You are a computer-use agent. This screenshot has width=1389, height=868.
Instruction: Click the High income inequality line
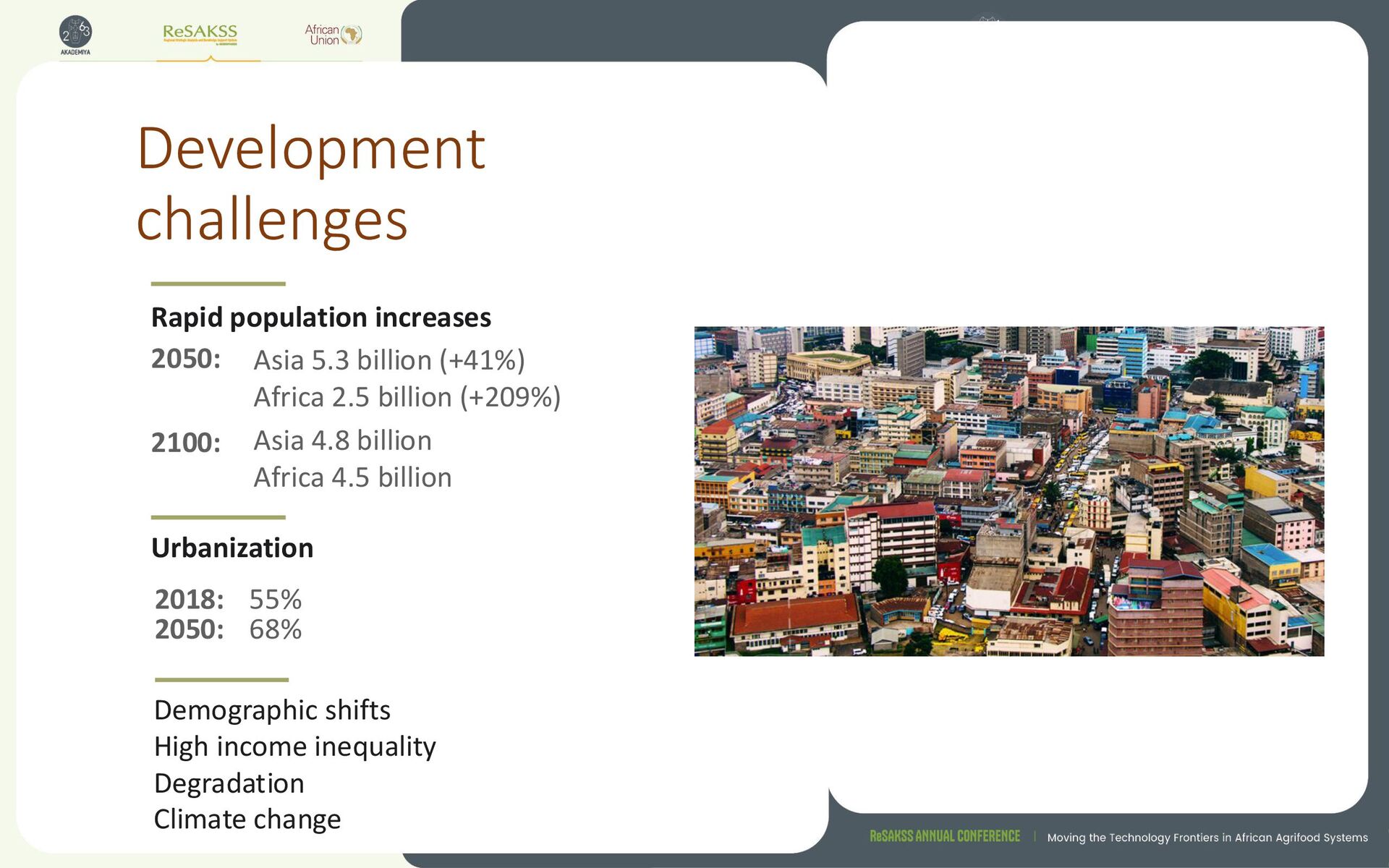(294, 746)
